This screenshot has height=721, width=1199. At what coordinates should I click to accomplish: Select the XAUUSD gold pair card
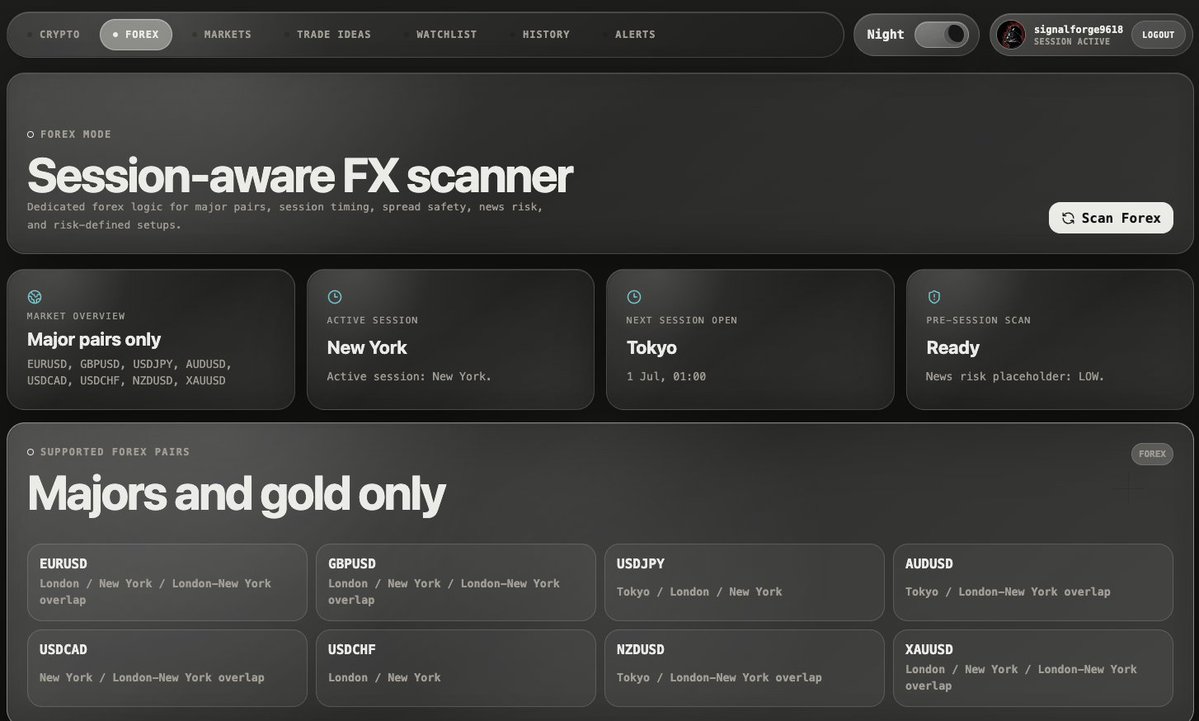pyautogui.click(x=1033, y=667)
